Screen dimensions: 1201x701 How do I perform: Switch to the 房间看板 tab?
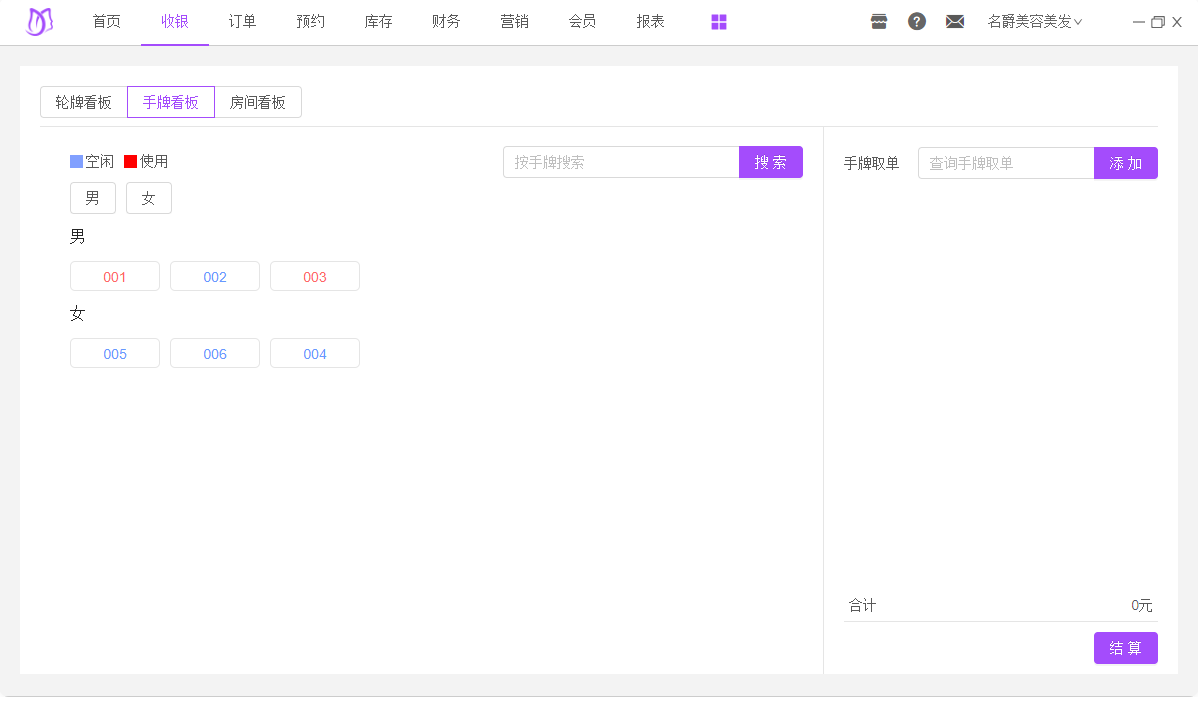(x=258, y=102)
